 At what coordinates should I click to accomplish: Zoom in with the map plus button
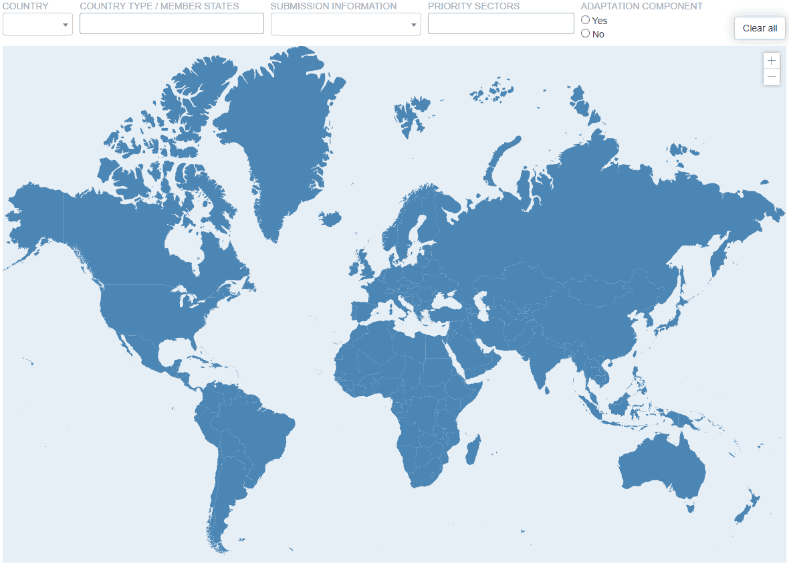point(771,61)
